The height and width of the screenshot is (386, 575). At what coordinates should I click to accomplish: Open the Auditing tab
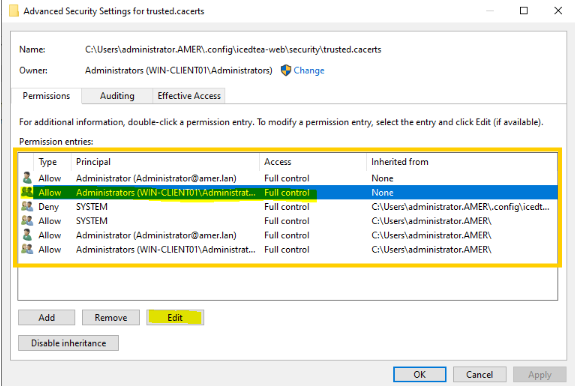[x=117, y=96]
